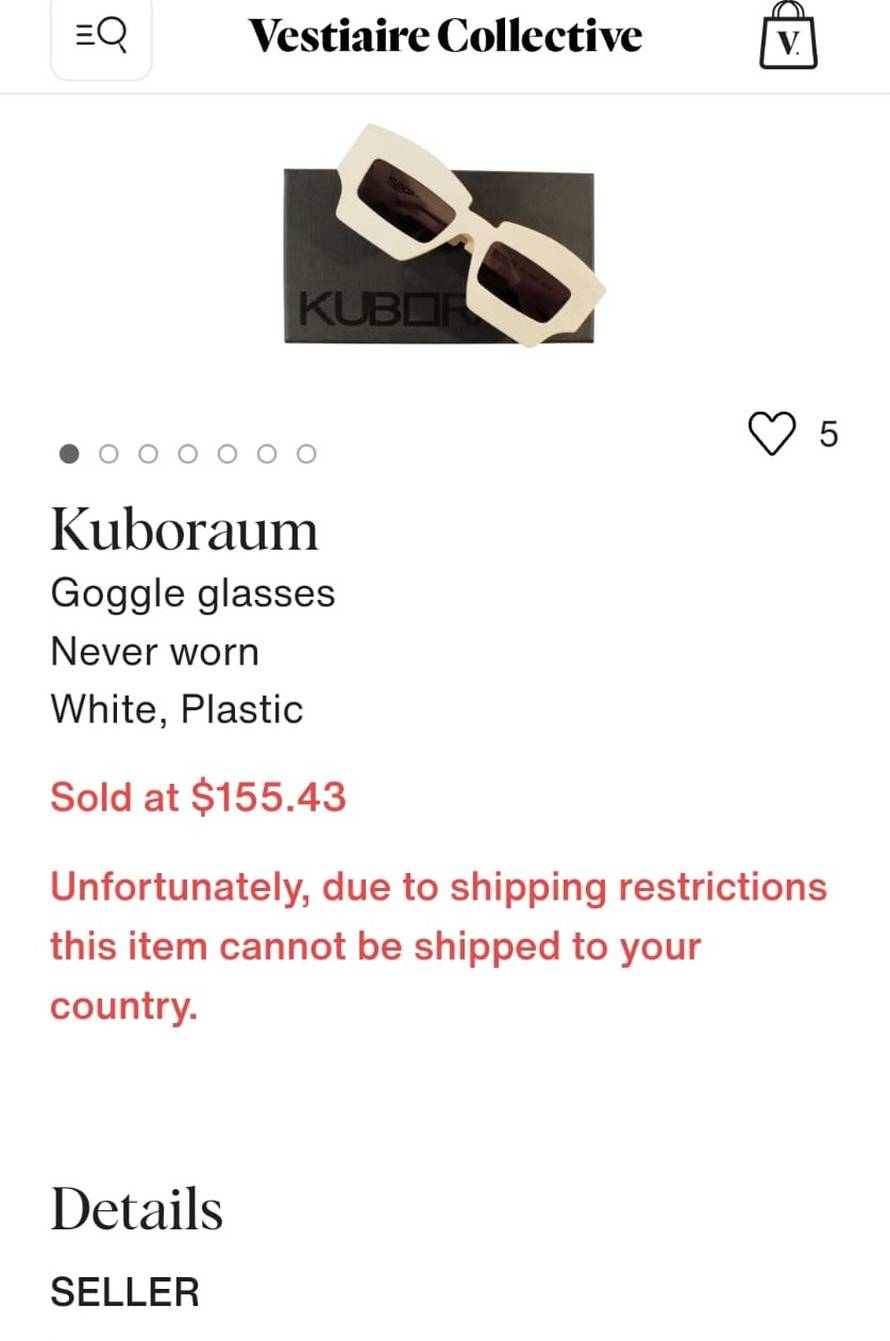The height and width of the screenshot is (1341, 890).
Task: Go to Vestiaire Collective home logo
Action: coord(445,36)
